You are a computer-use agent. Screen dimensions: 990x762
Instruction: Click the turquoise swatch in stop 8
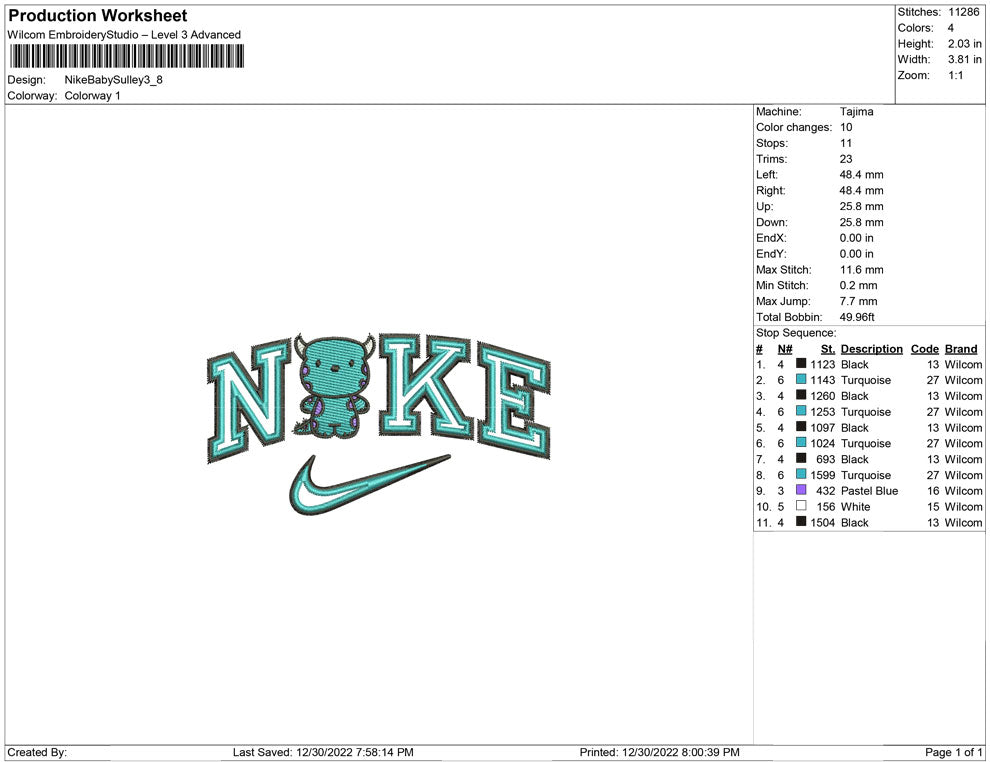pyautogui.click(x=801, y=474)
